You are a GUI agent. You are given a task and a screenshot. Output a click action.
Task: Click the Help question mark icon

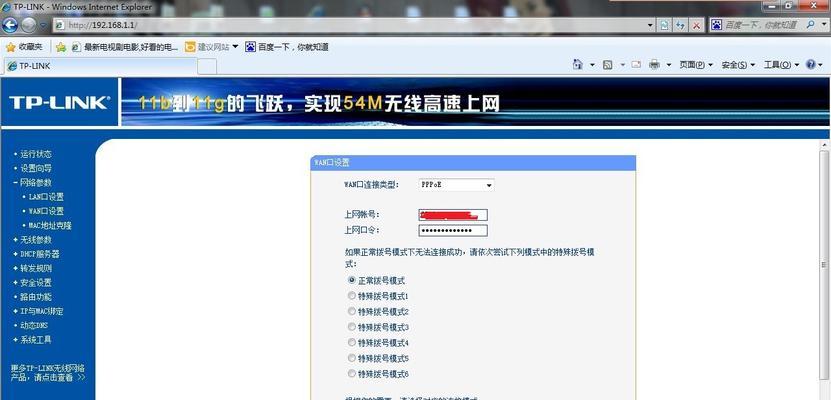[810, 65]
